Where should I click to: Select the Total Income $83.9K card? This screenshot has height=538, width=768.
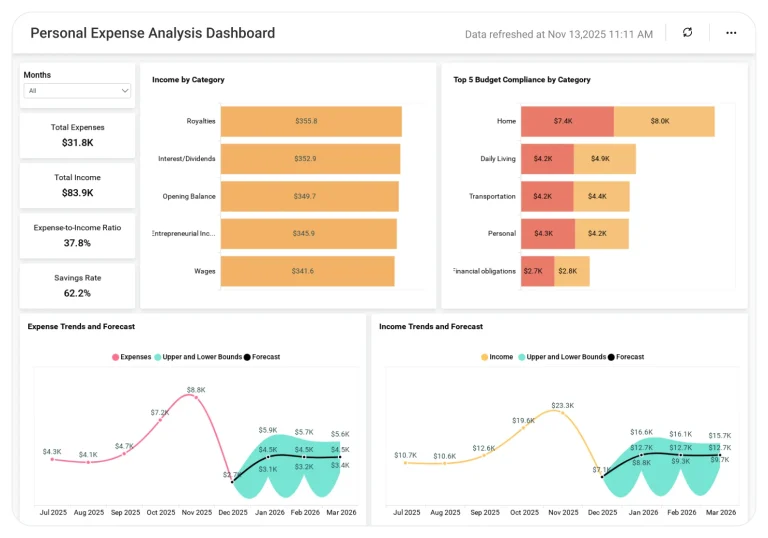click(77, 185)
